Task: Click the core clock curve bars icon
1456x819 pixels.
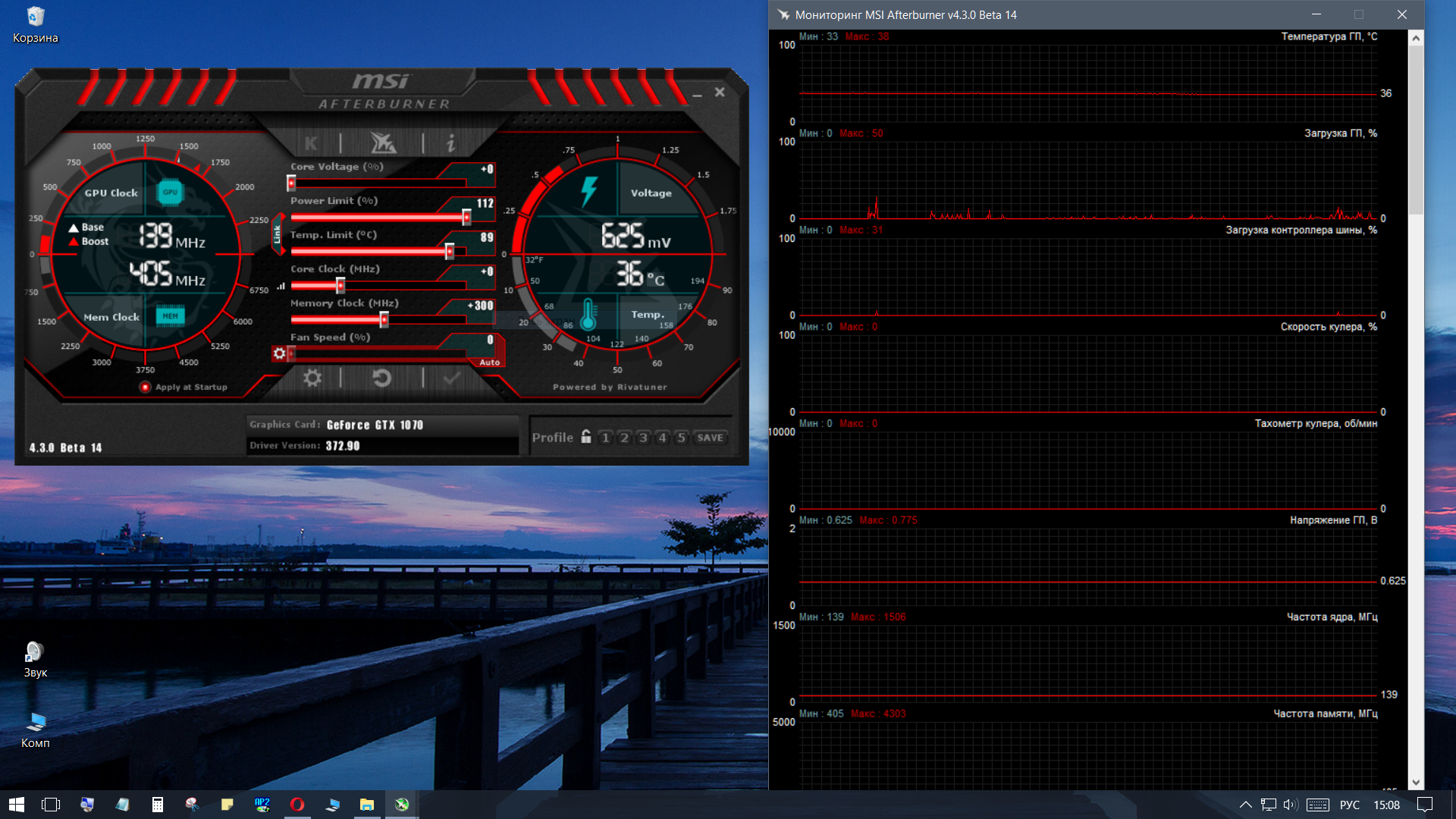Action: [281, 286]
